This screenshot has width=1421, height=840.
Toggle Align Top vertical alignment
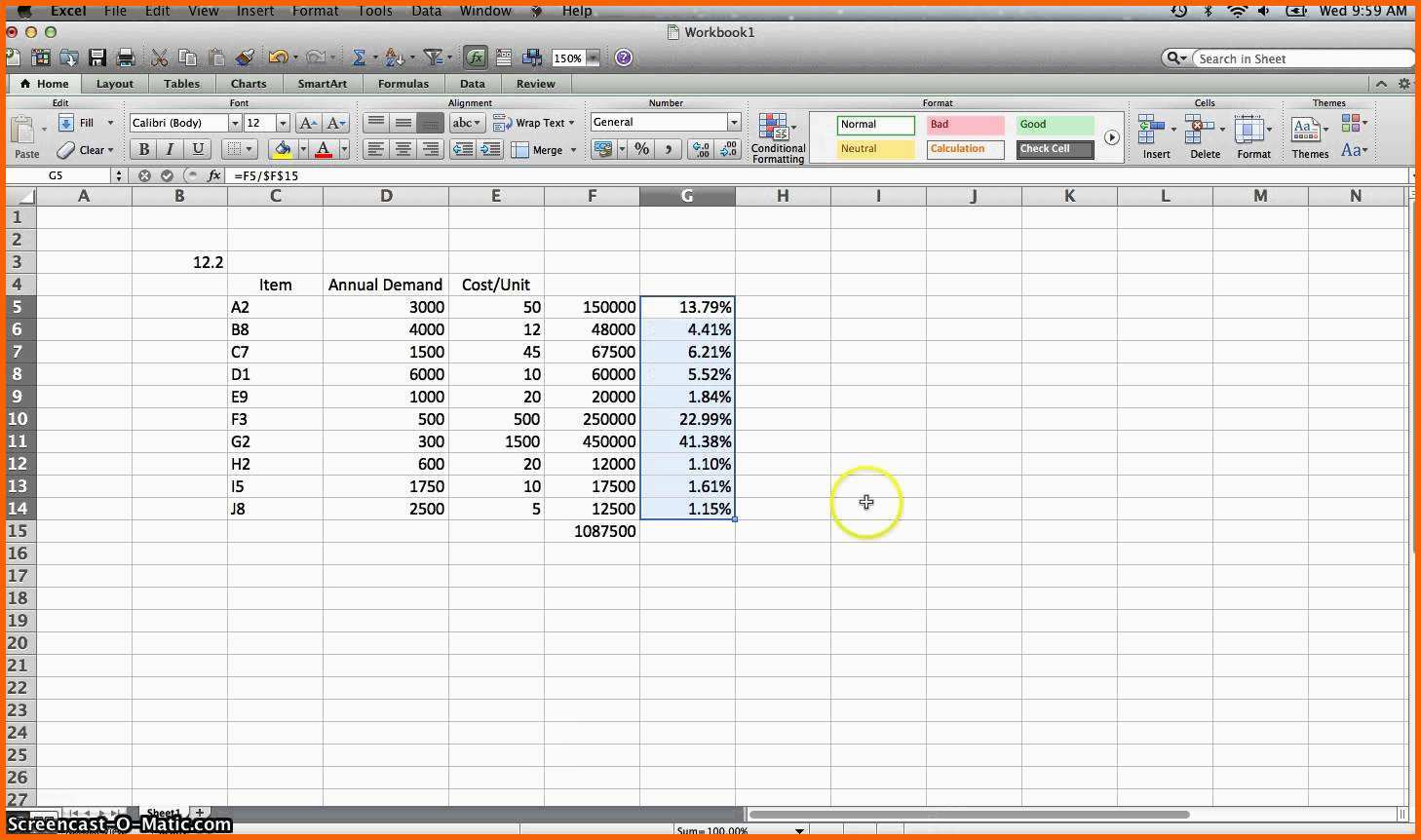[375, 123]
